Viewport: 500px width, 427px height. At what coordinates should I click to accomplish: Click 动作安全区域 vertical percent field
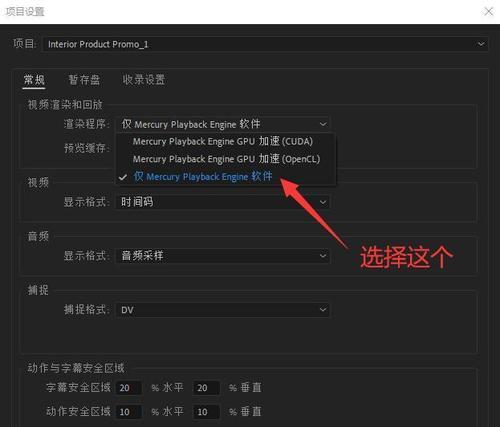pyautogui.click(x=207, y=412)
